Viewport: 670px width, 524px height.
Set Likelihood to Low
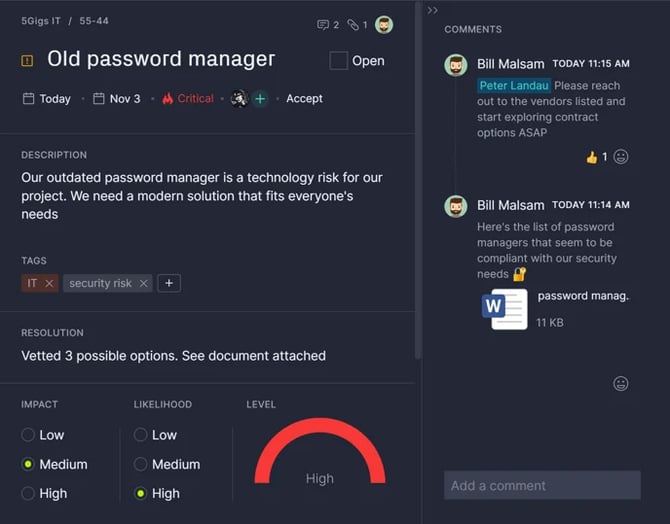pyautogui.click(x=141, y=435)
